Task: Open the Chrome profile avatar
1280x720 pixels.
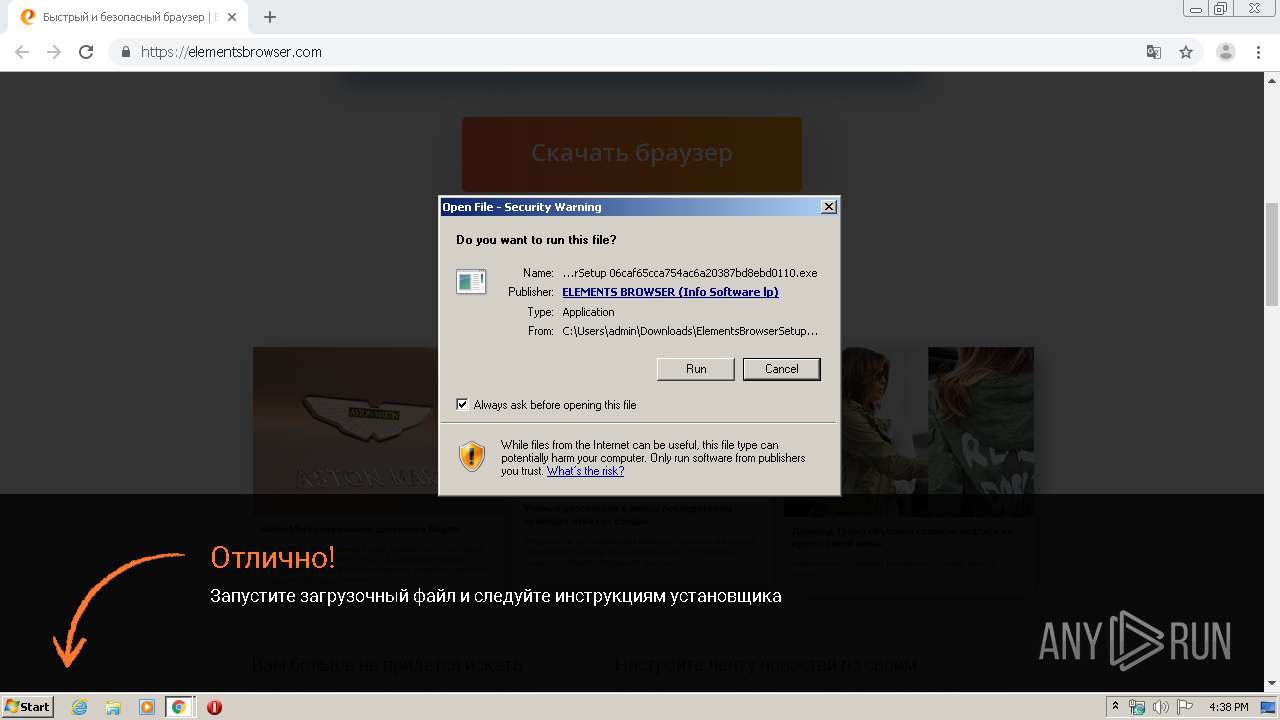Action: point(1225,52)
